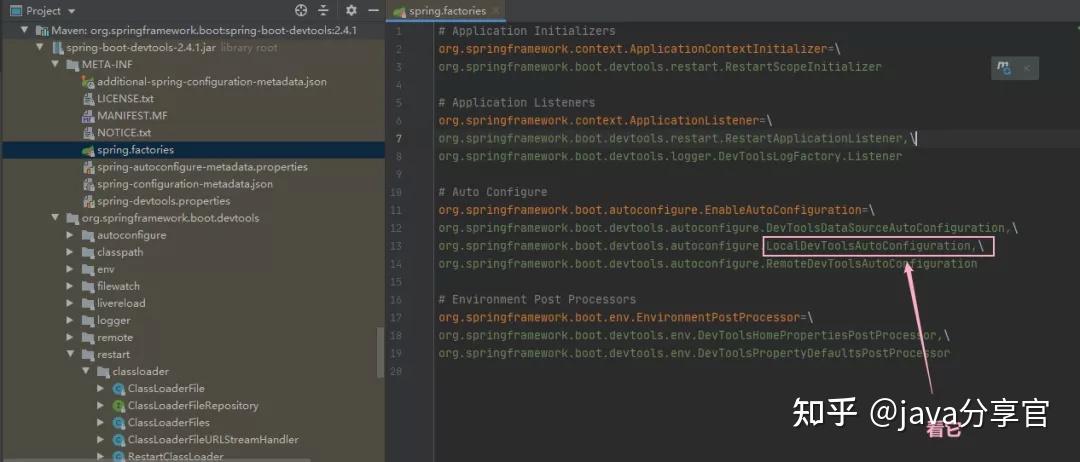This screenshot has width=1080, height=462.
Task: Collapse the META-INF folder
Action: [x=55, y=65]
